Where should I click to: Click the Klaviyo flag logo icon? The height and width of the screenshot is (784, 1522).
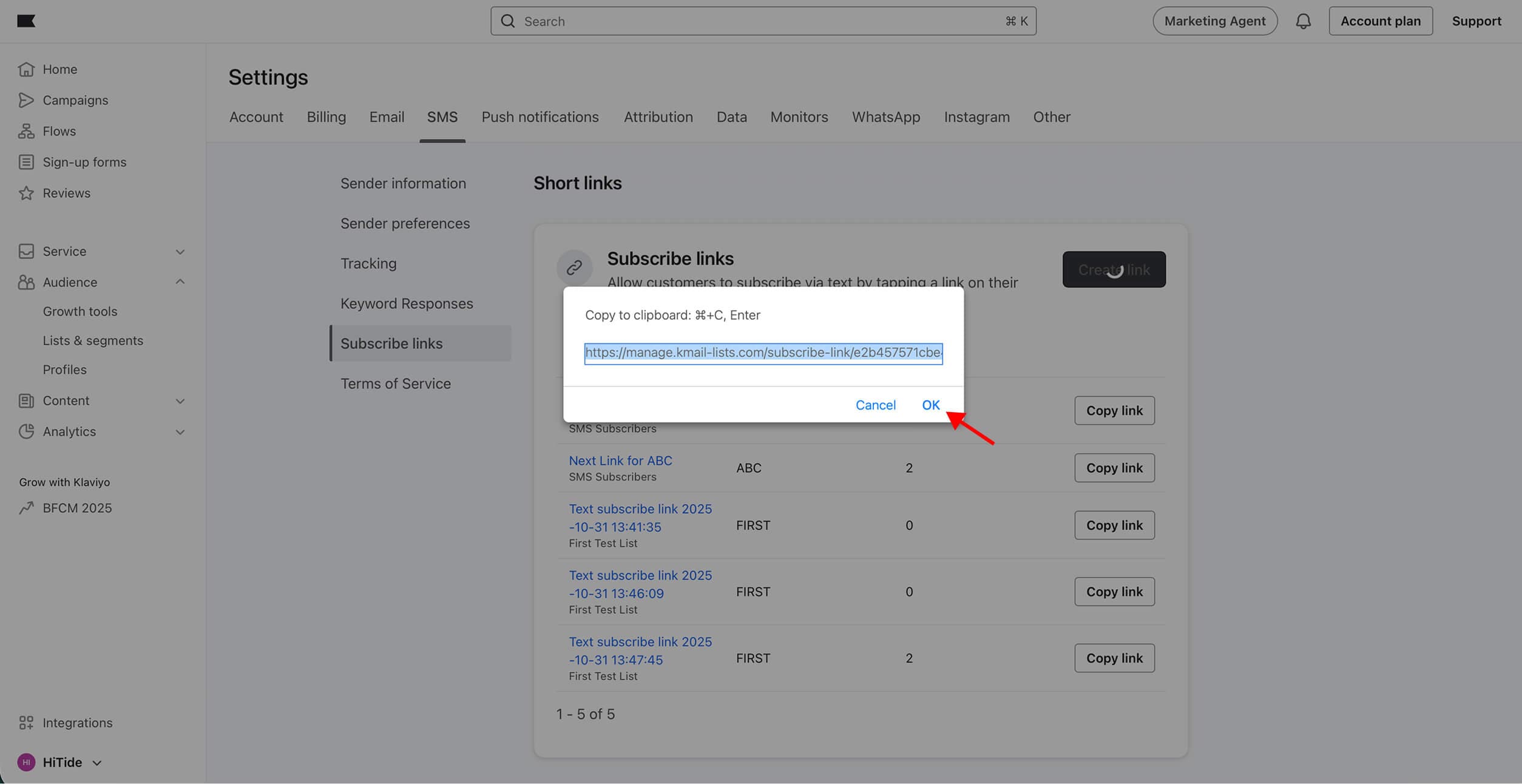click(26, 21)
